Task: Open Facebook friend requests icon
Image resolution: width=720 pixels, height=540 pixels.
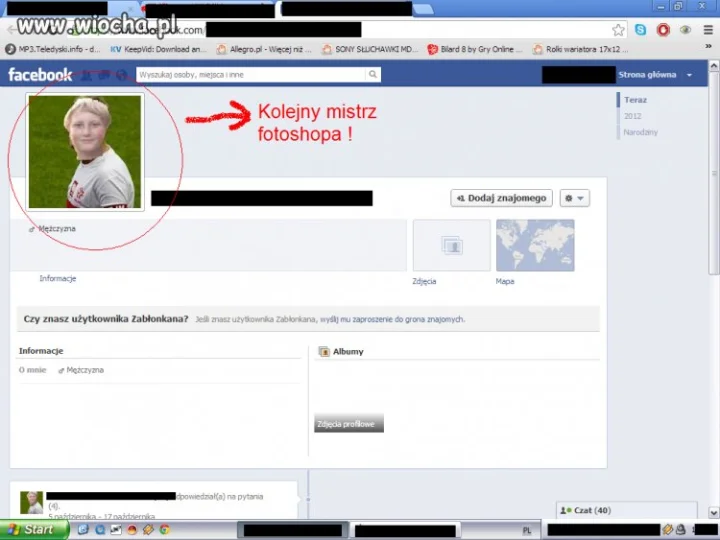Action: pyautogui.click(x=86, y=75)
